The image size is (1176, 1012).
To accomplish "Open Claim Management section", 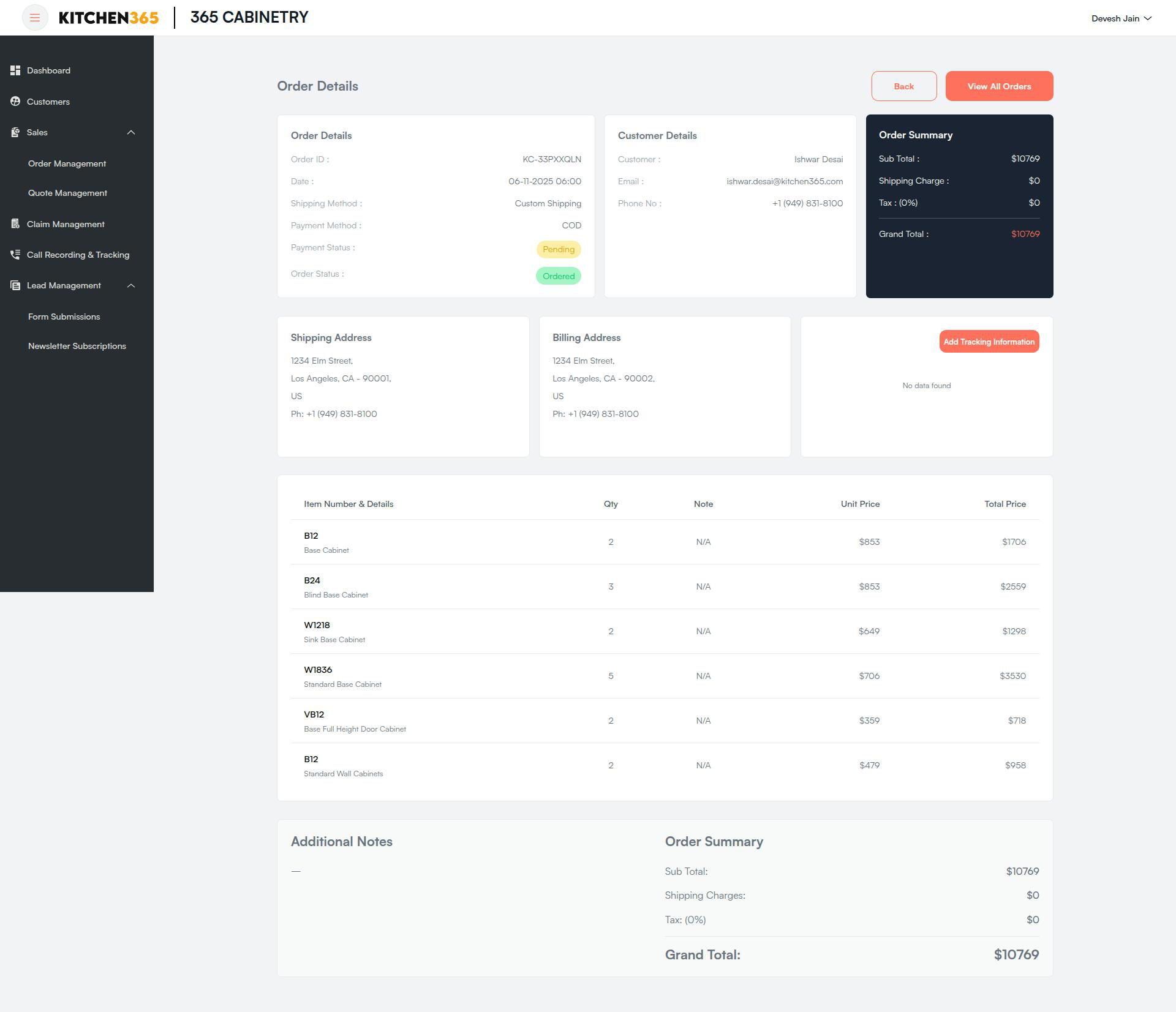I will (x=66, y=224).
